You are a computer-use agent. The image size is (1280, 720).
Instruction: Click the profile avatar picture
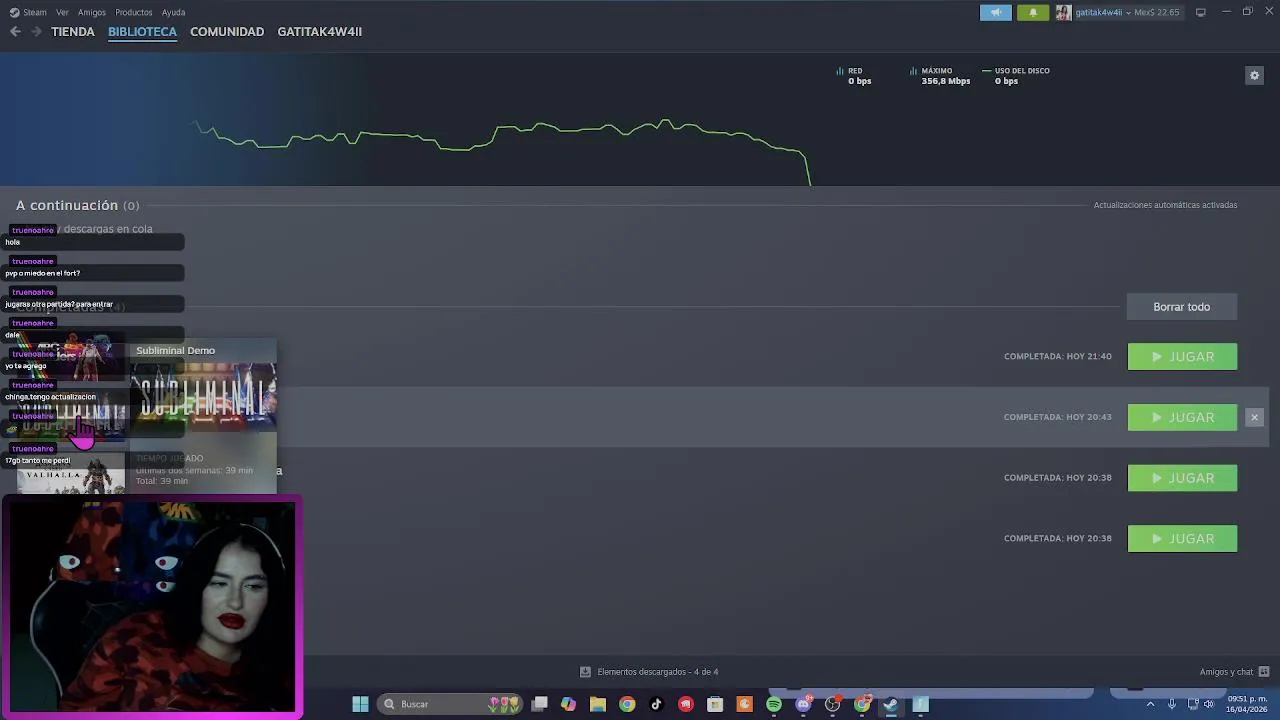click(x=1063, y=12)
